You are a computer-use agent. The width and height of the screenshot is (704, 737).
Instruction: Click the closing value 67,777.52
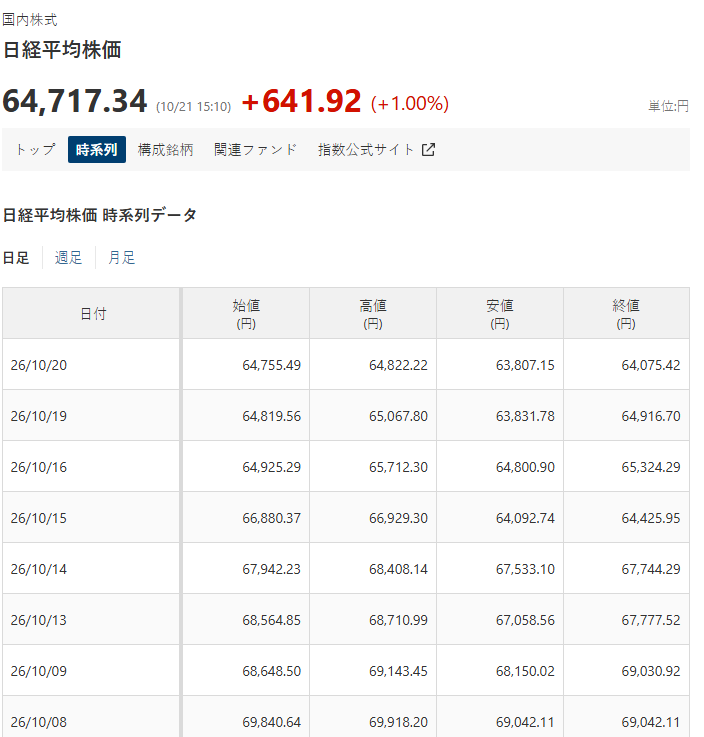point(651,620)
